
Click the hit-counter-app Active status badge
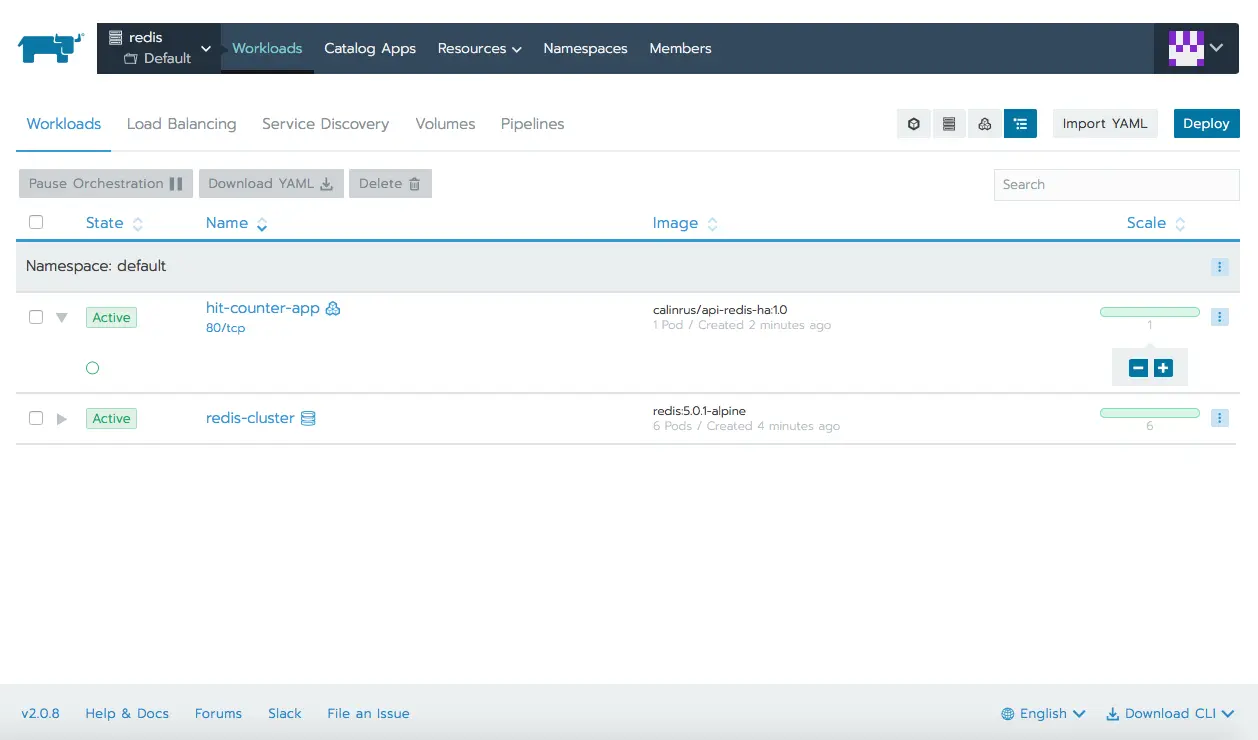[x=111, y=317]
